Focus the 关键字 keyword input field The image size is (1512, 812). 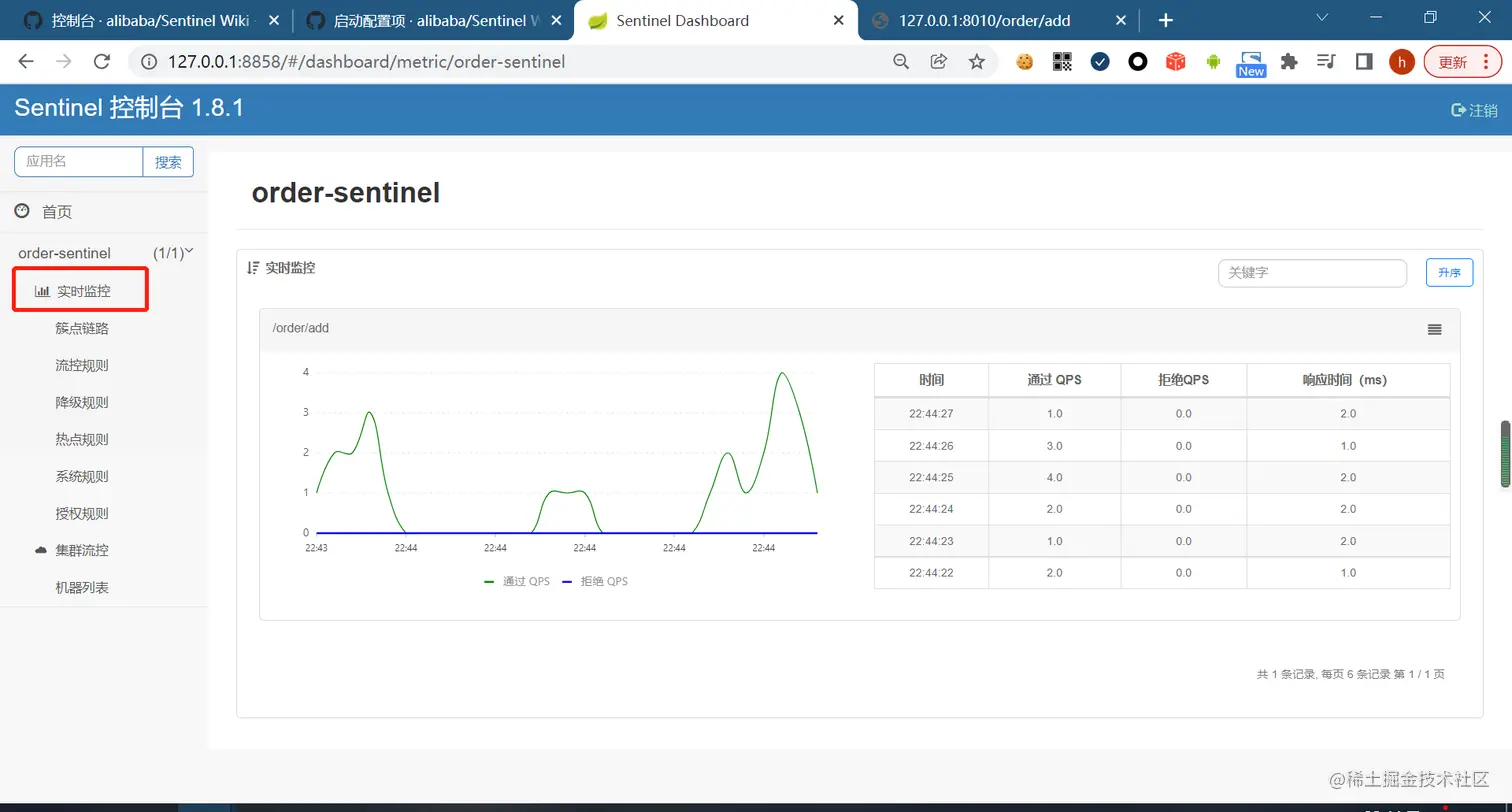1312,273
